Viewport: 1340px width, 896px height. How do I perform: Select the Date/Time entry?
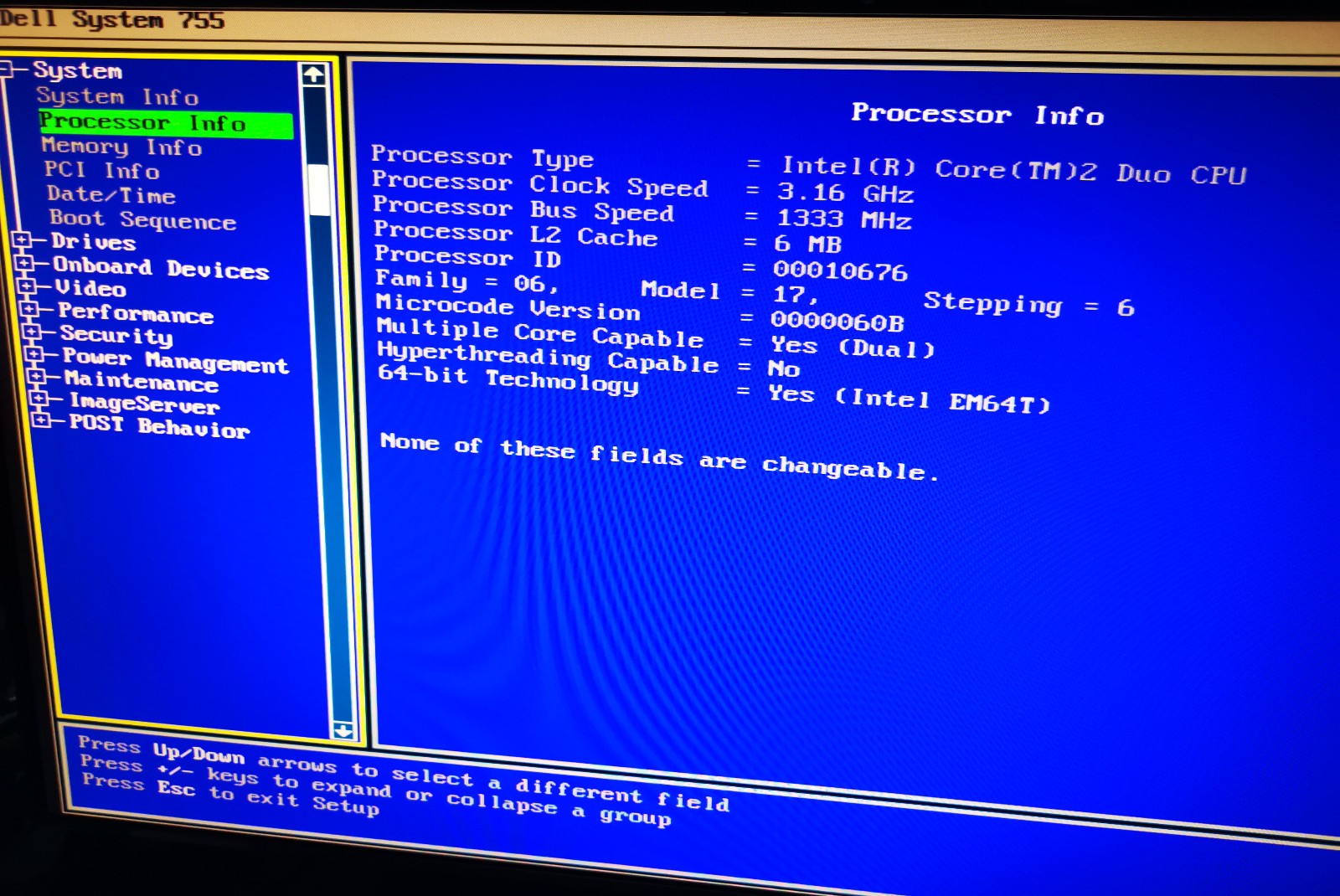pyautogui.click(x=111, y=195)
